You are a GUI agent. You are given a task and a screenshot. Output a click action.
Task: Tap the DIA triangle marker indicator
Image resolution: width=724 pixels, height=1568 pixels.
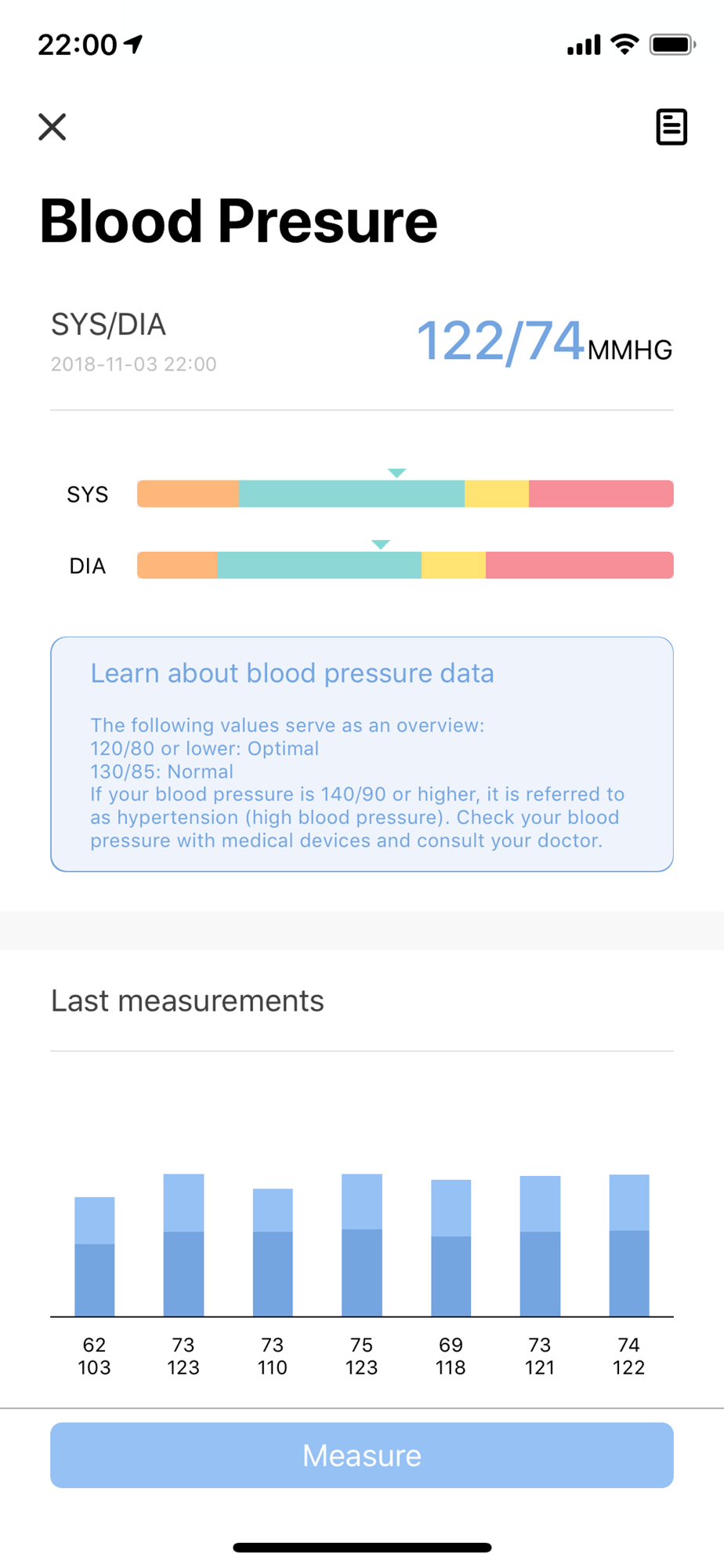tap(381, 544)
